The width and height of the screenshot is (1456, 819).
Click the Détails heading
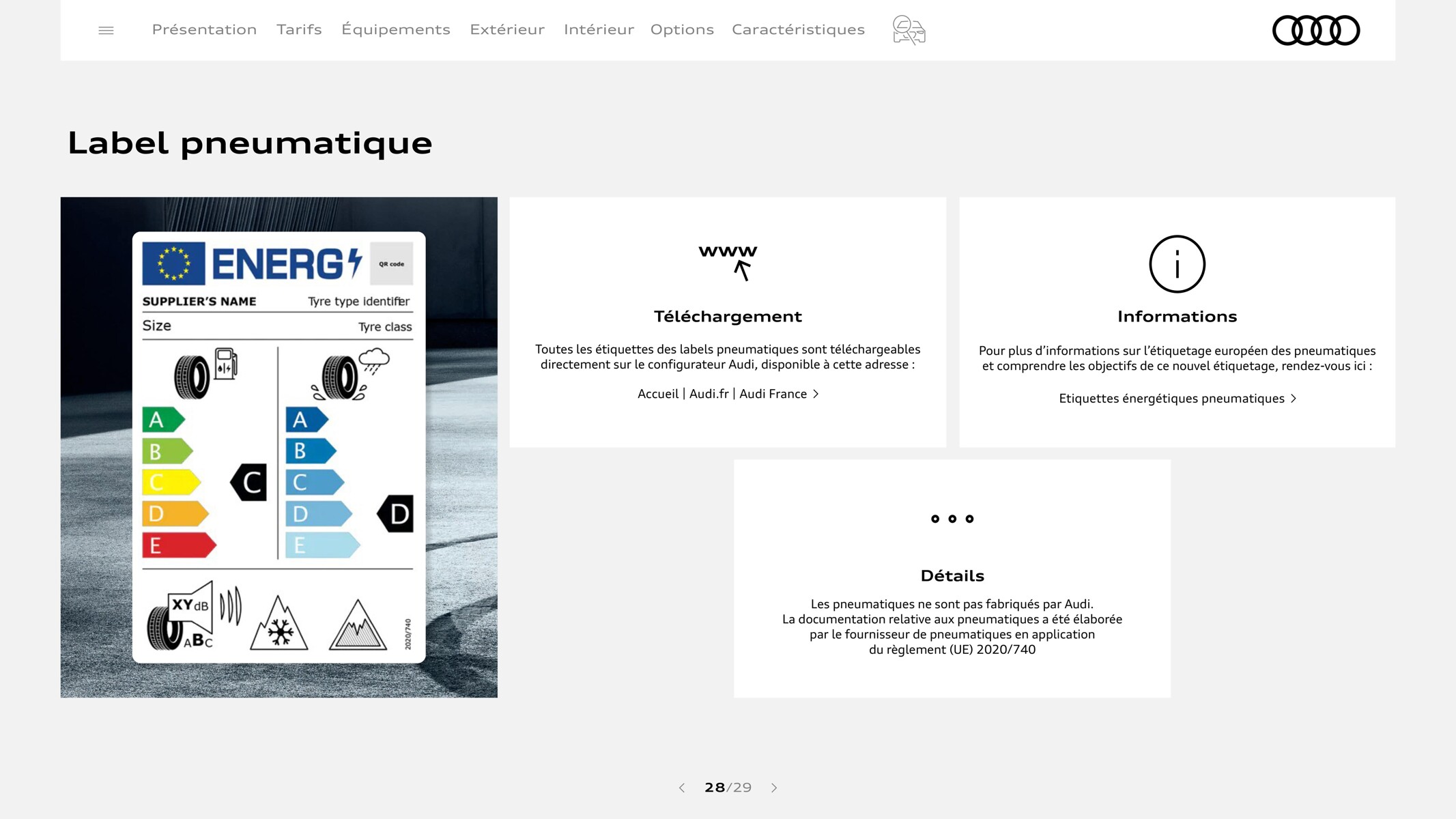coord(952,575)
